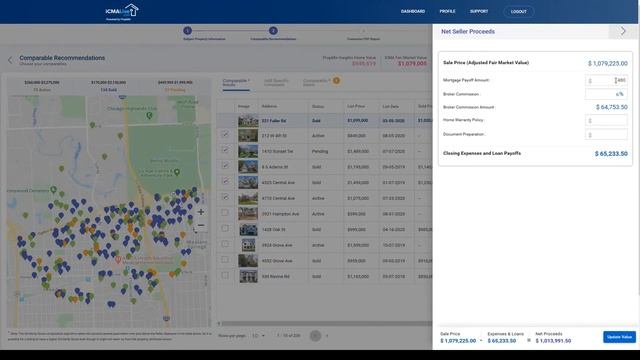Click the orange badge on Comparable tab

point(336,80)
